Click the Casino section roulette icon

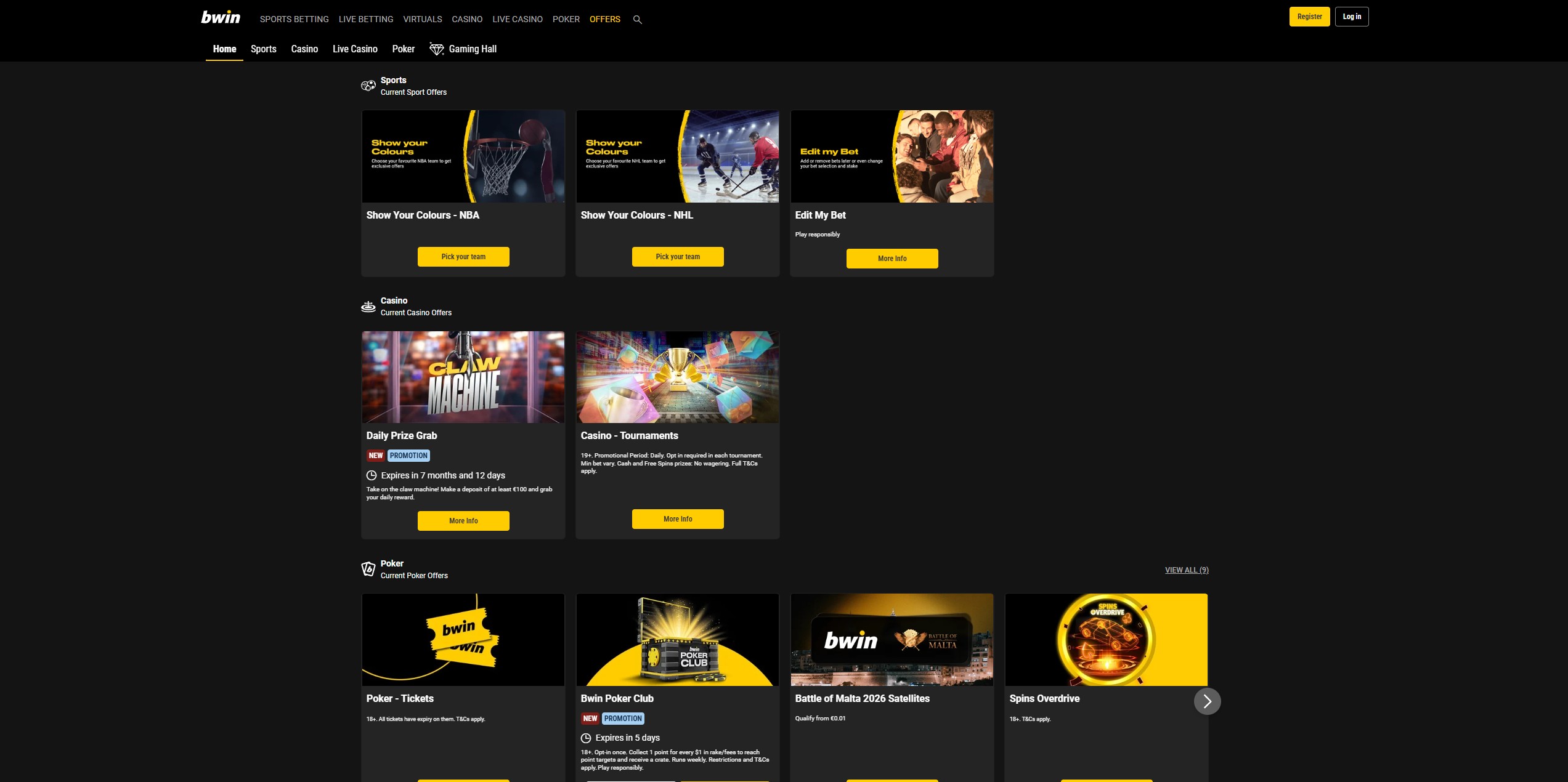(368, 306)
